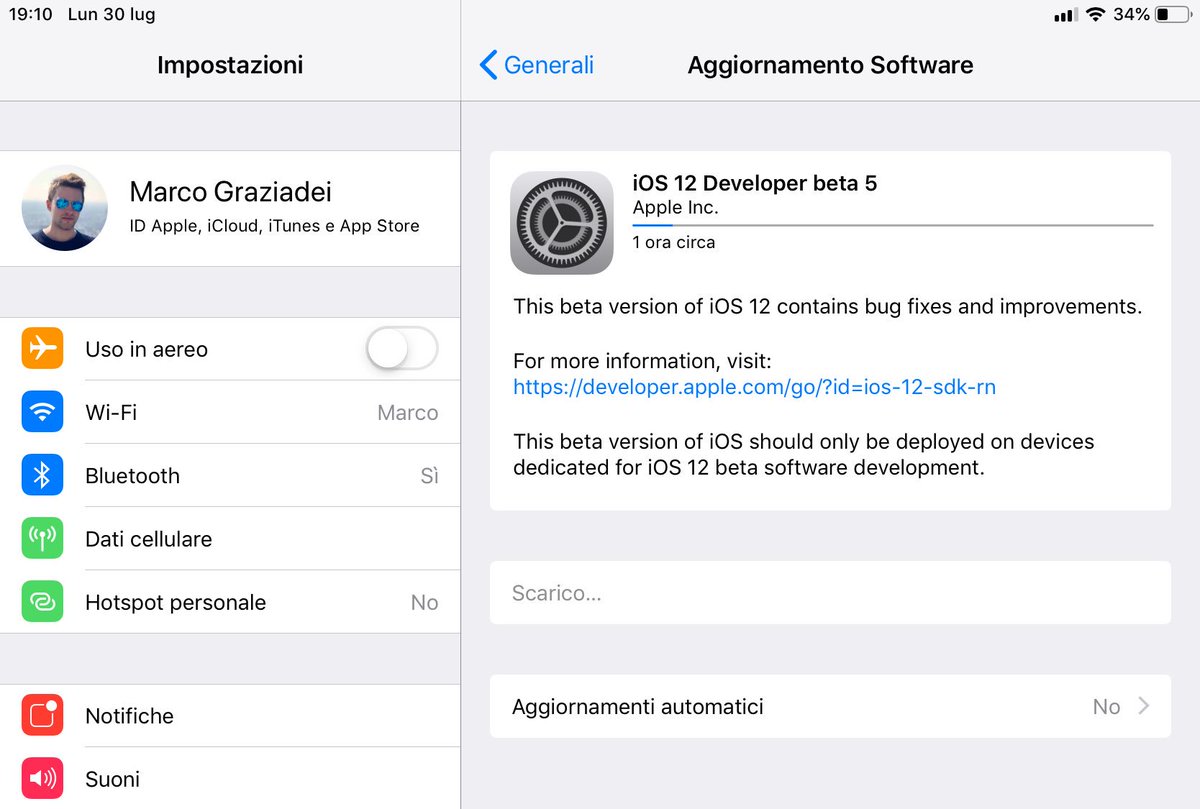This screenshot has height=809, width=1200.
Task: Tap the Apple Inc. publisher text
Action: (x=676, y=208)
